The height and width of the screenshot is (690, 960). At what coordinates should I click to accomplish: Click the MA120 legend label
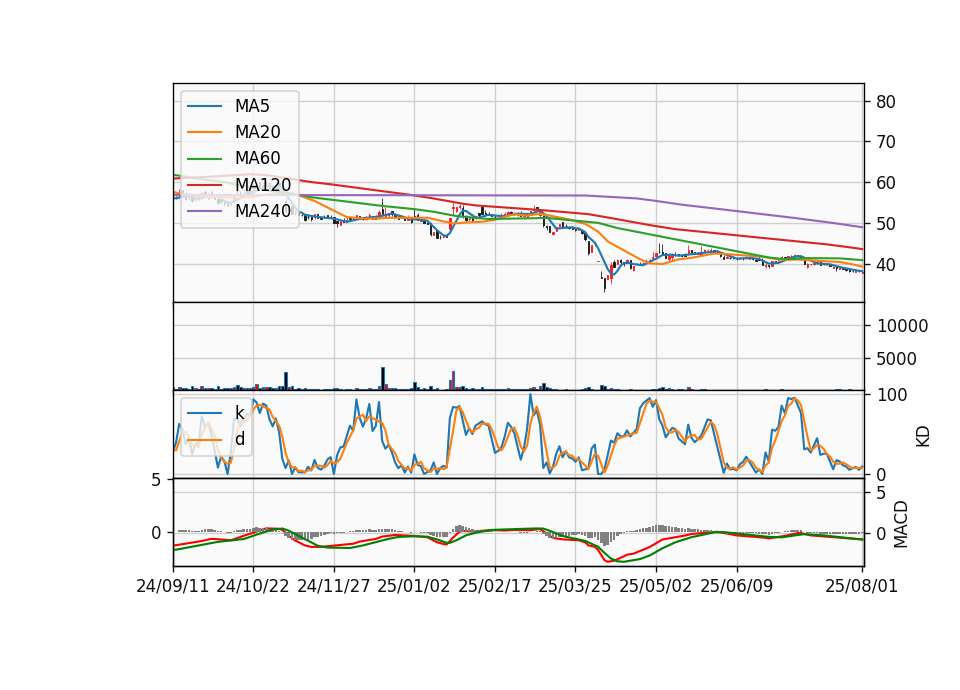pos(263,184)
